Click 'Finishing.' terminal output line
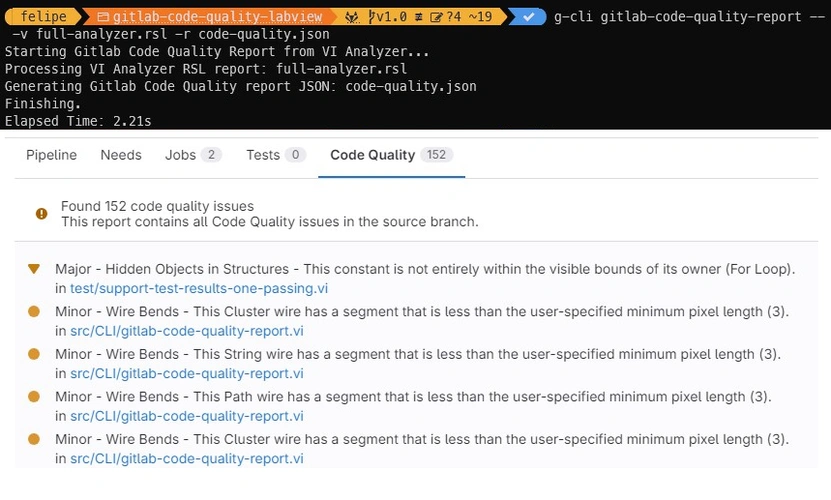This screenshot has height=500, width=831. pos(42,103)
